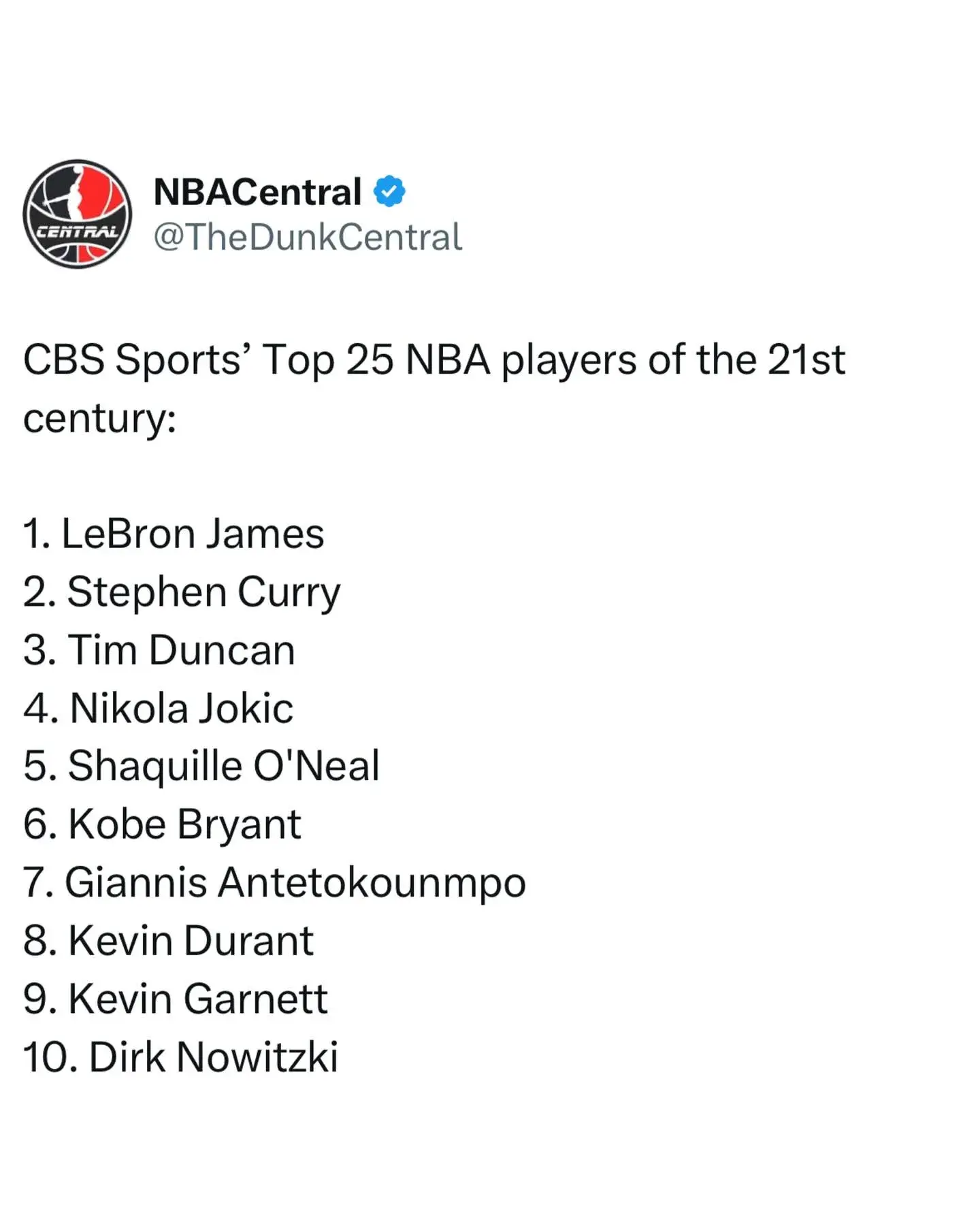Image resolution: width=980 pixels, height=1224 pixels.
Task: Select the Kobe Bryant list entry
Action: [x=162, y=824]
